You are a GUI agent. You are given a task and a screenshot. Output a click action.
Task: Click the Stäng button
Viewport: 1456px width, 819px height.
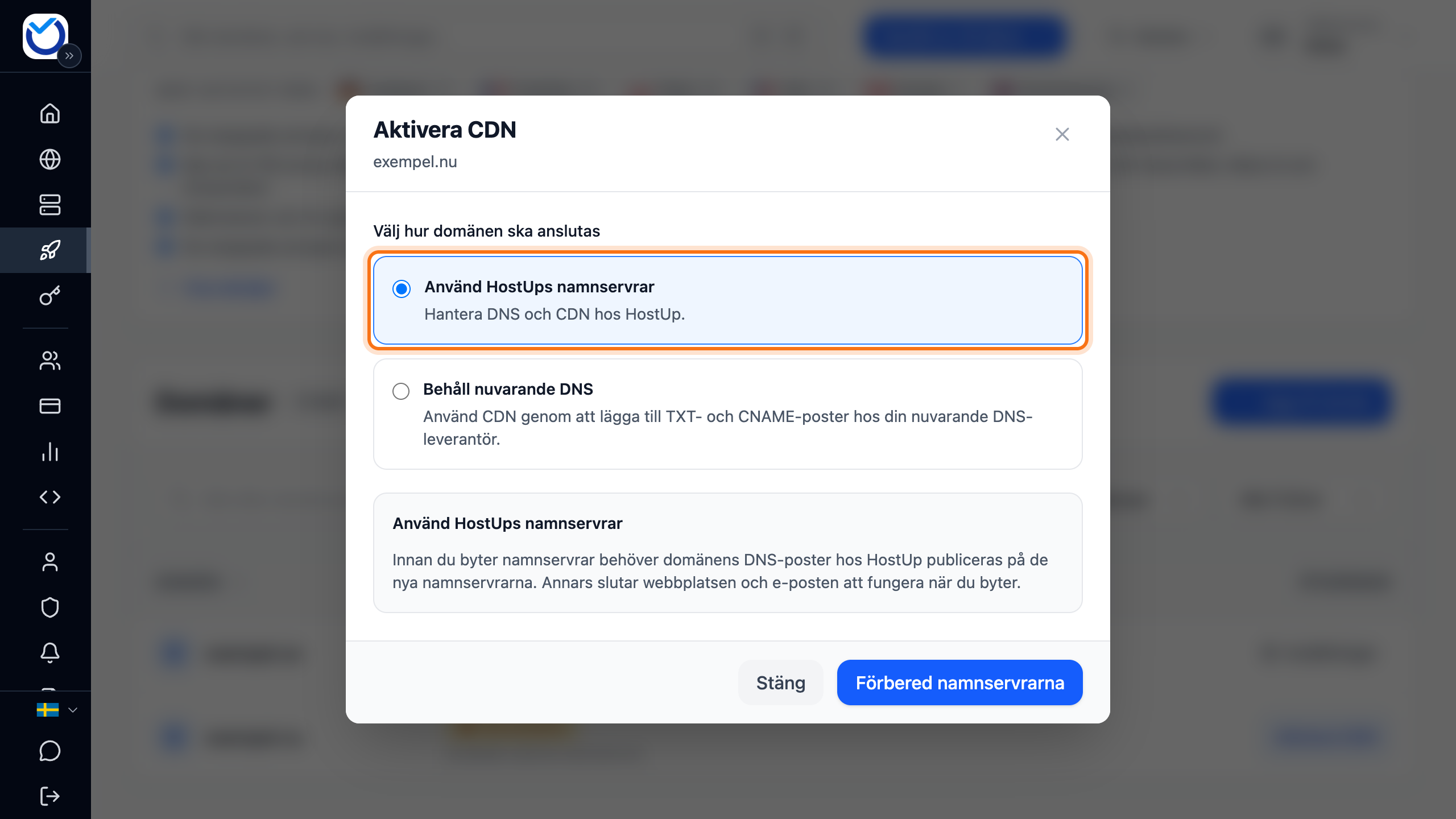click(781, 682)
